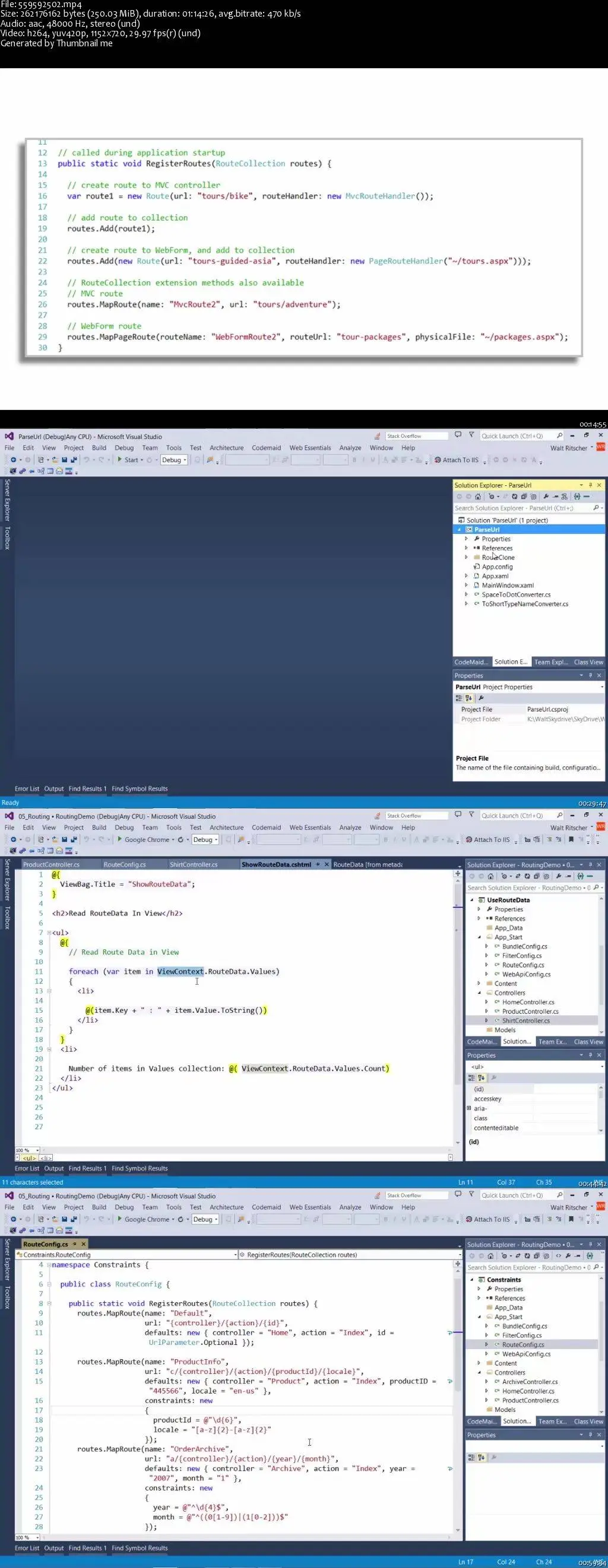The image size is (608, 1568).
Task: Expand Properties node in ParseUrl Solution Explorer
Action: click(x=467, y=539)
